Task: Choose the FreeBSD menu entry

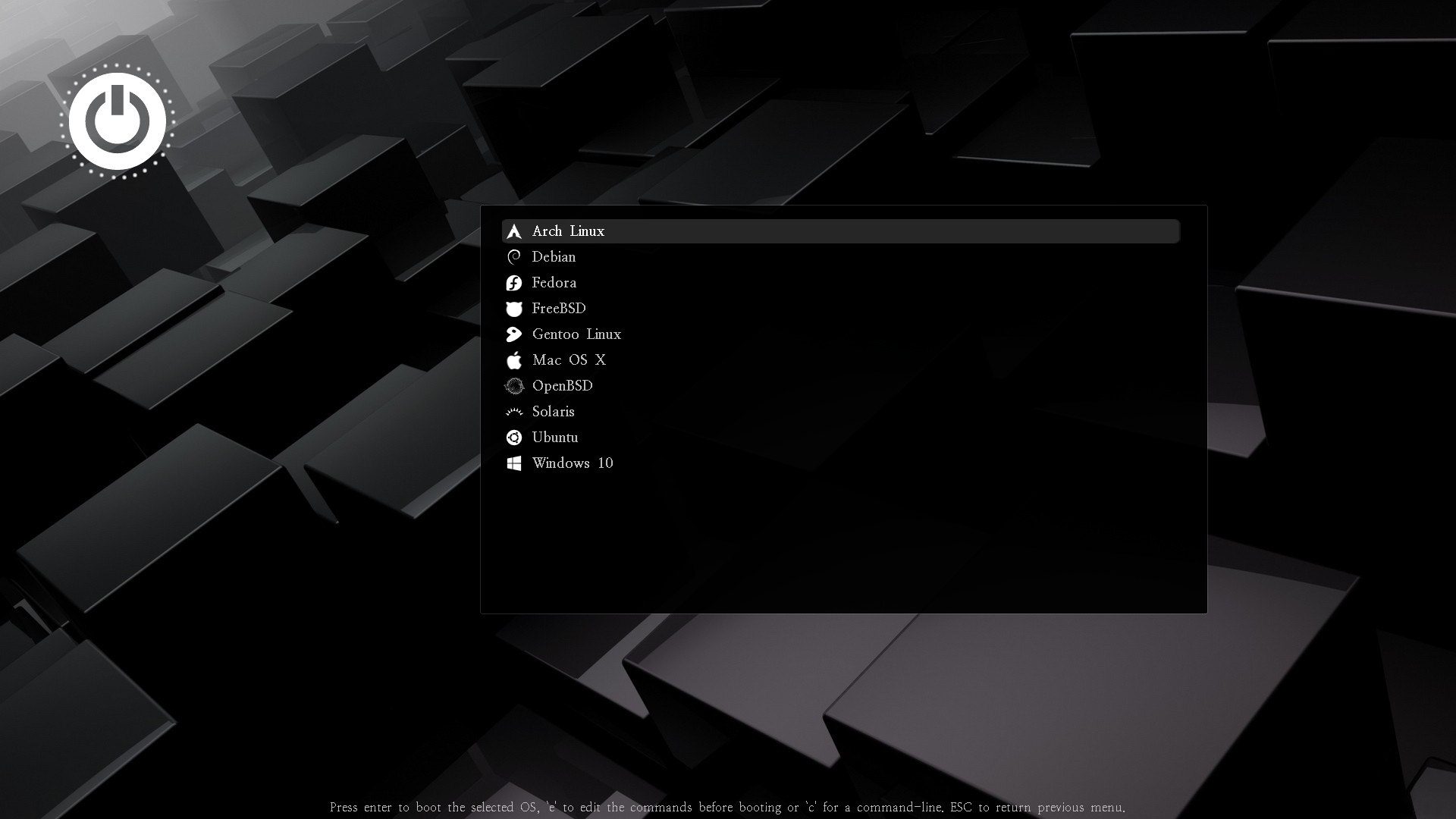Action: (x=840, y=309)
